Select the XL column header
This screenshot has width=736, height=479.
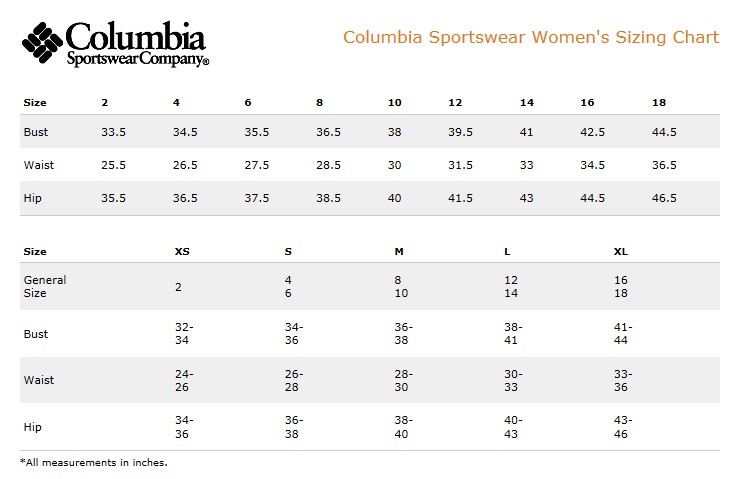tap(621, 251)
